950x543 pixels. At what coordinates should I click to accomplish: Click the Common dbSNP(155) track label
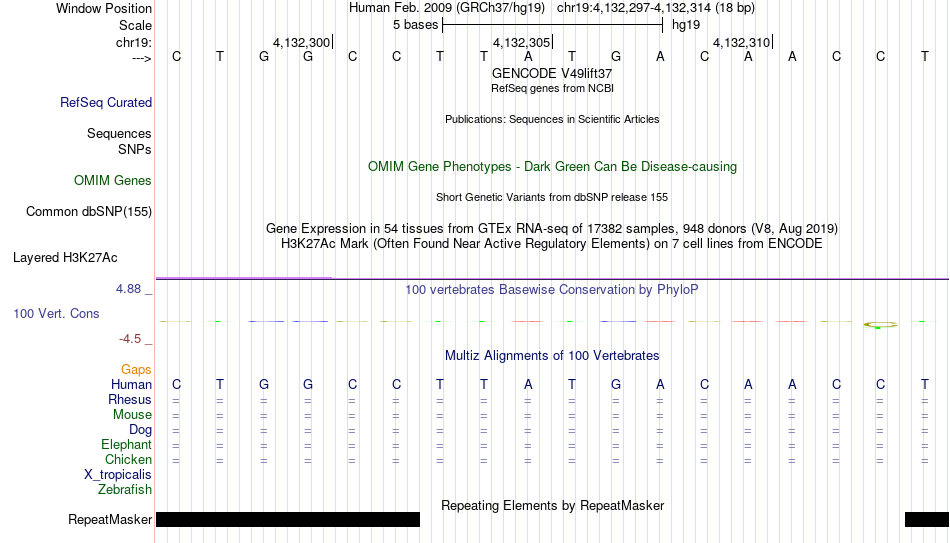coord(88,212)
